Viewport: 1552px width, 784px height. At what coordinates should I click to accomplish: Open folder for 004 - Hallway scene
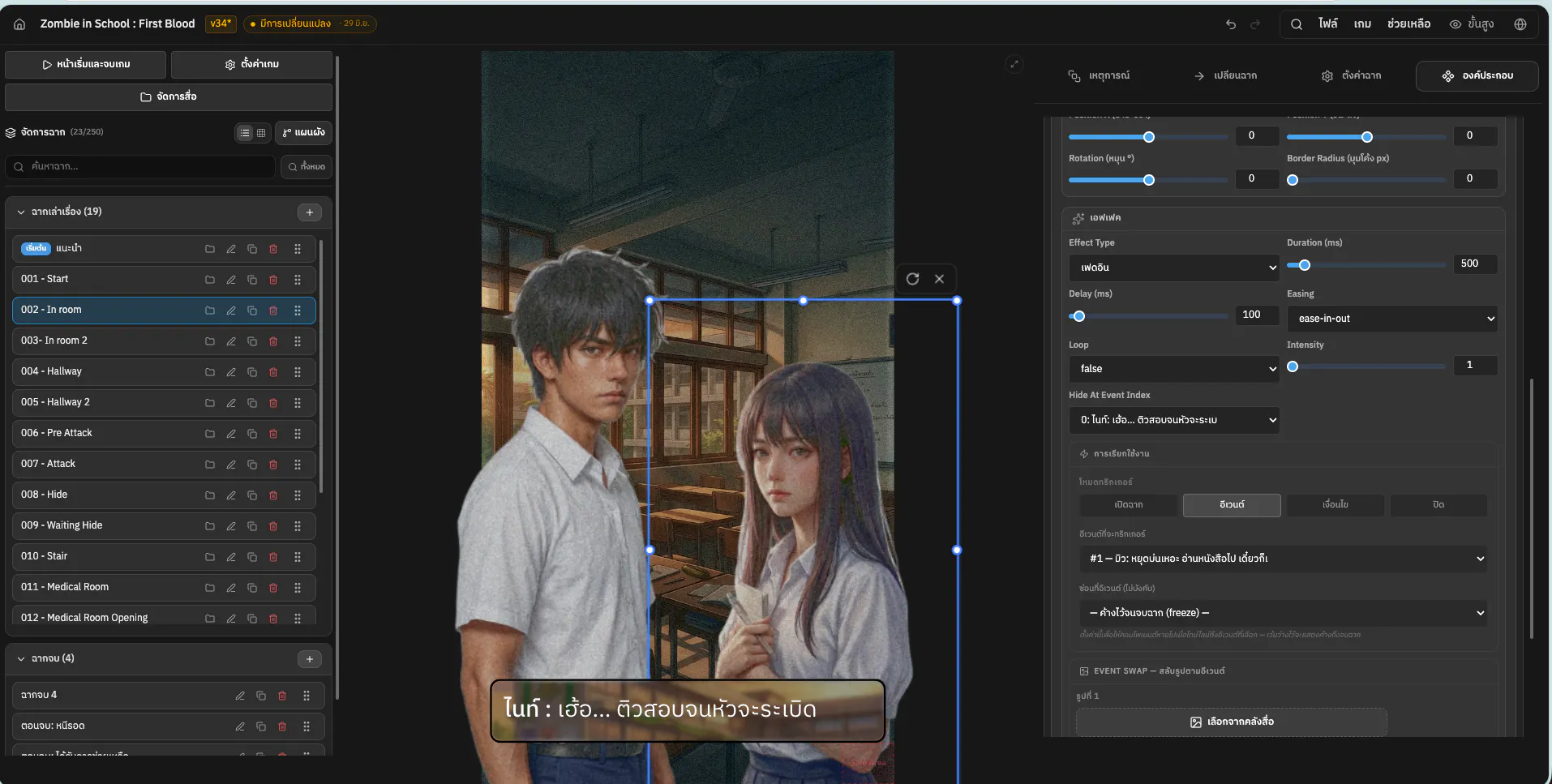click(210, 372)
